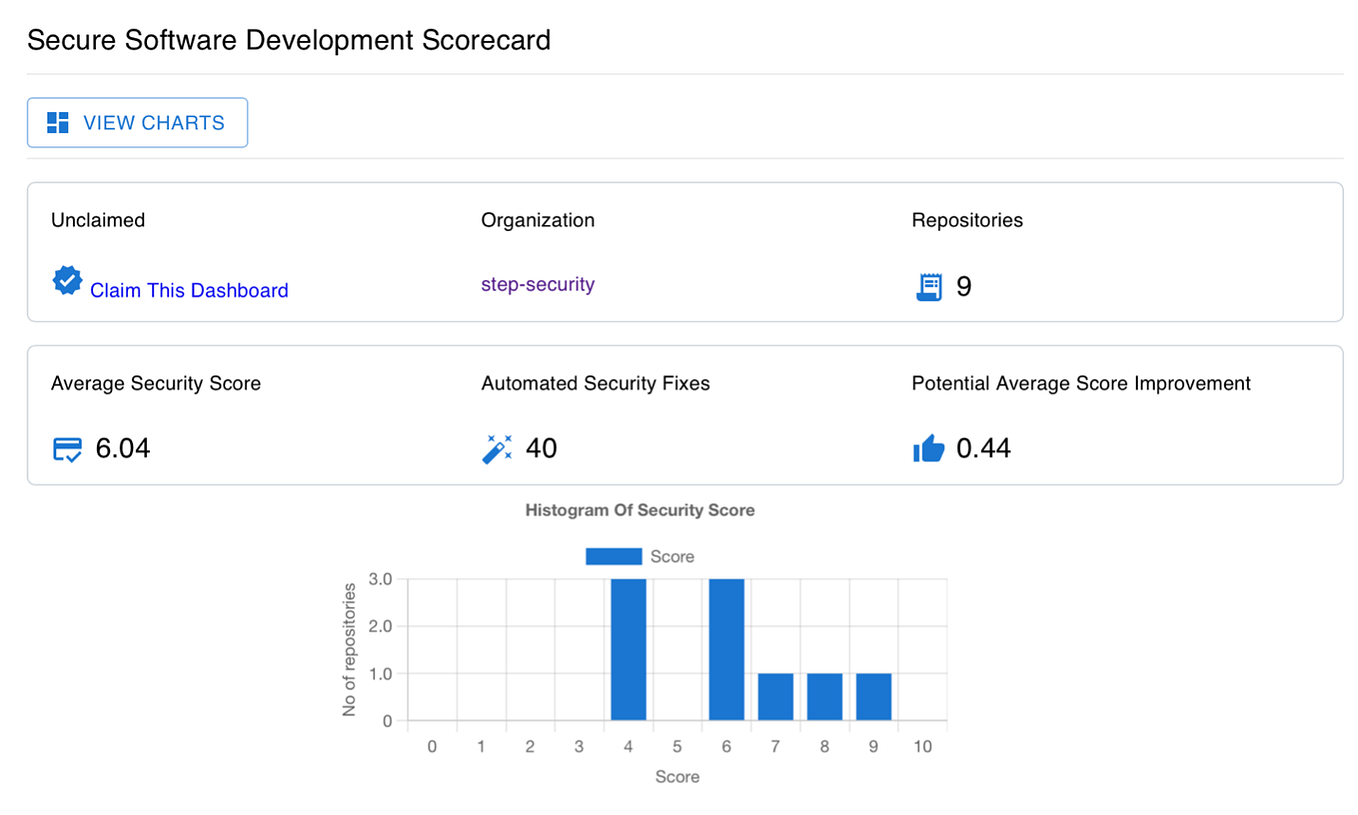Expand the Organization details section
This screenshot has width=1358, height=815.
(x=538, y=220)
